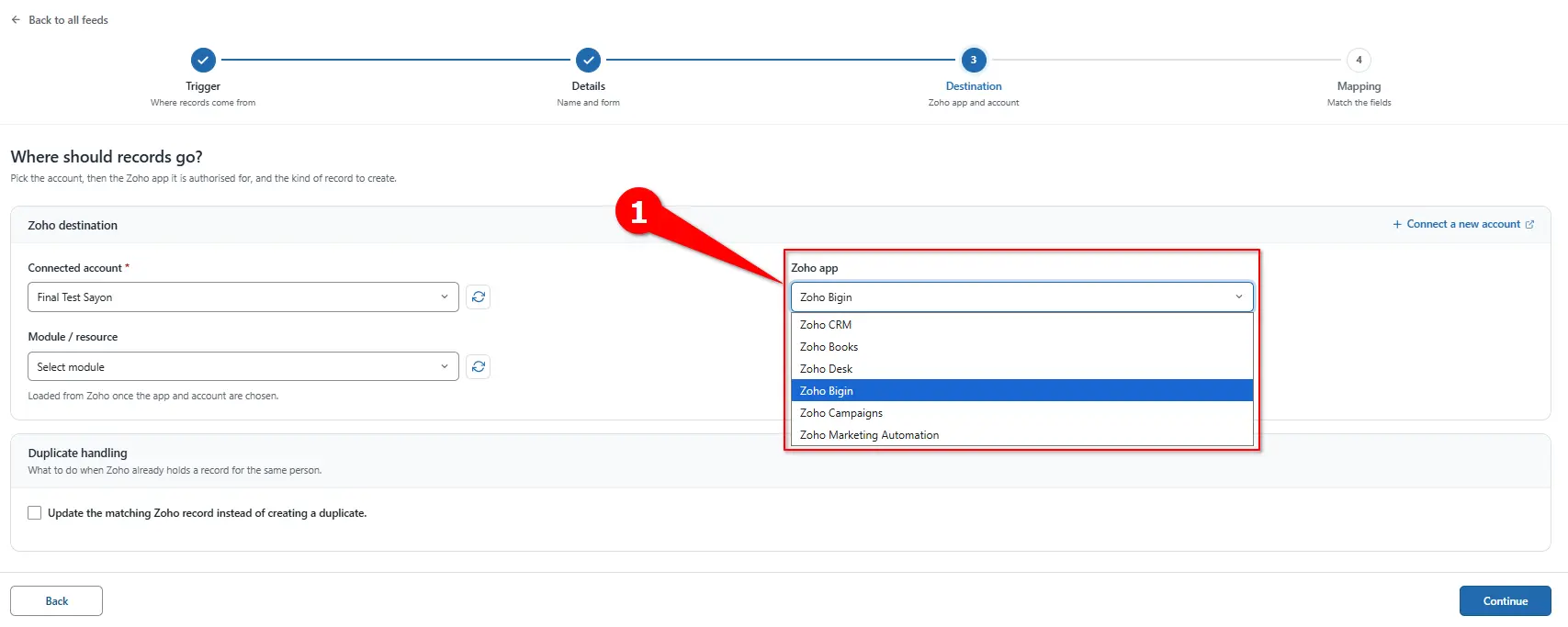Choose Zoho CRM from the list
The image size is (1568, 627).
1021,325
